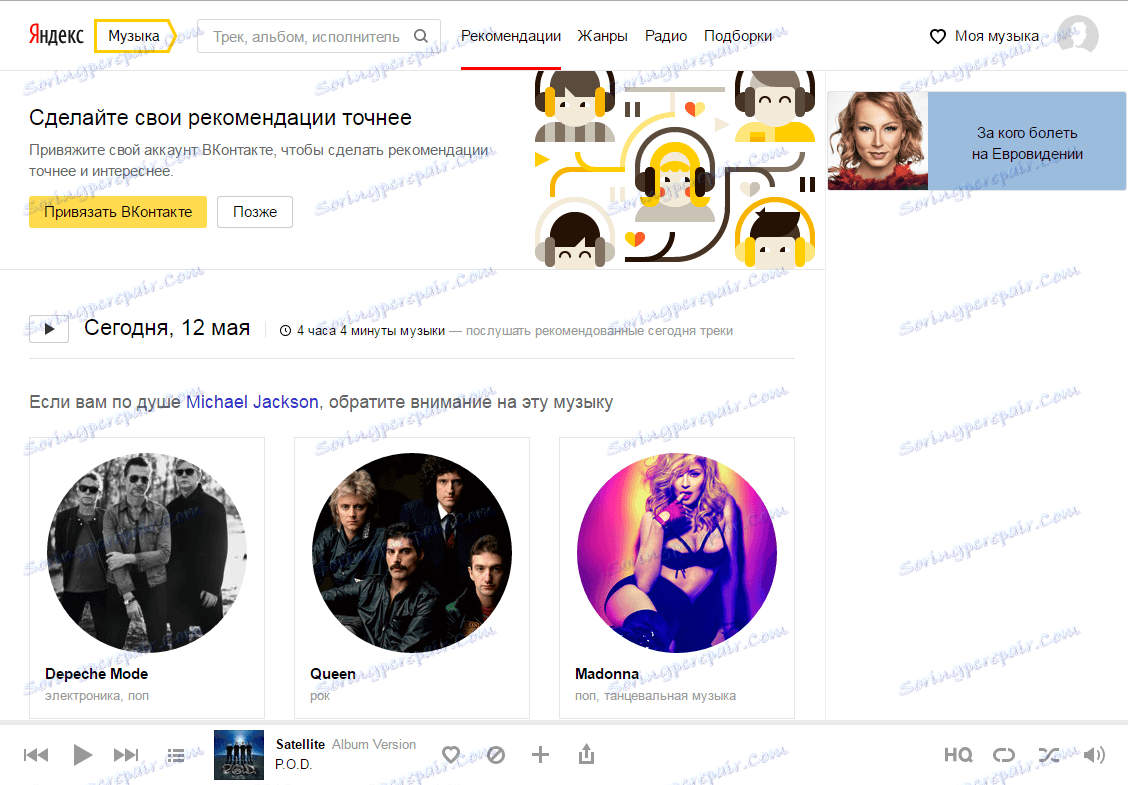Viewport: 1128px width, 785px height.
Task: Toggle repeat mode in player
Action: [1004, 755]
